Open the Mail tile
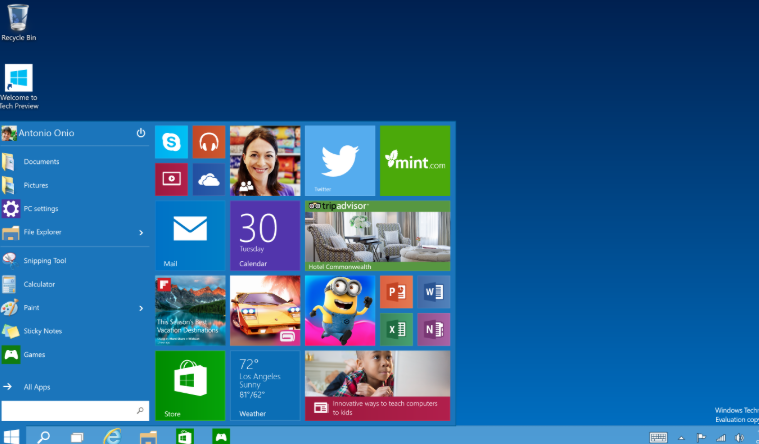Viewport: 759px width, 444px height. [190, 236]
